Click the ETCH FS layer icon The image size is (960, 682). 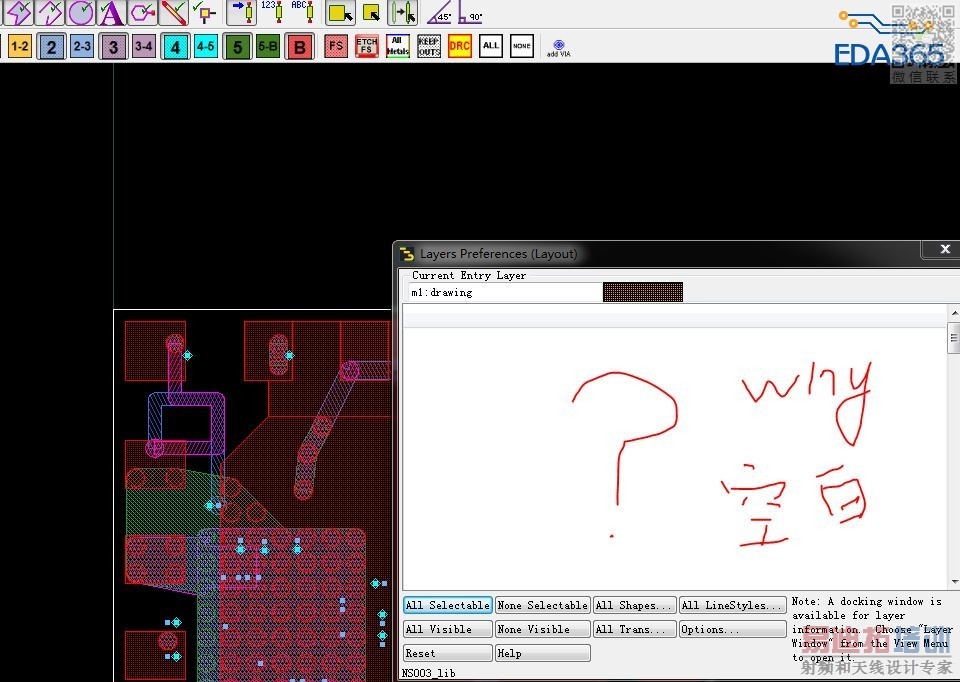coord(367,46)
